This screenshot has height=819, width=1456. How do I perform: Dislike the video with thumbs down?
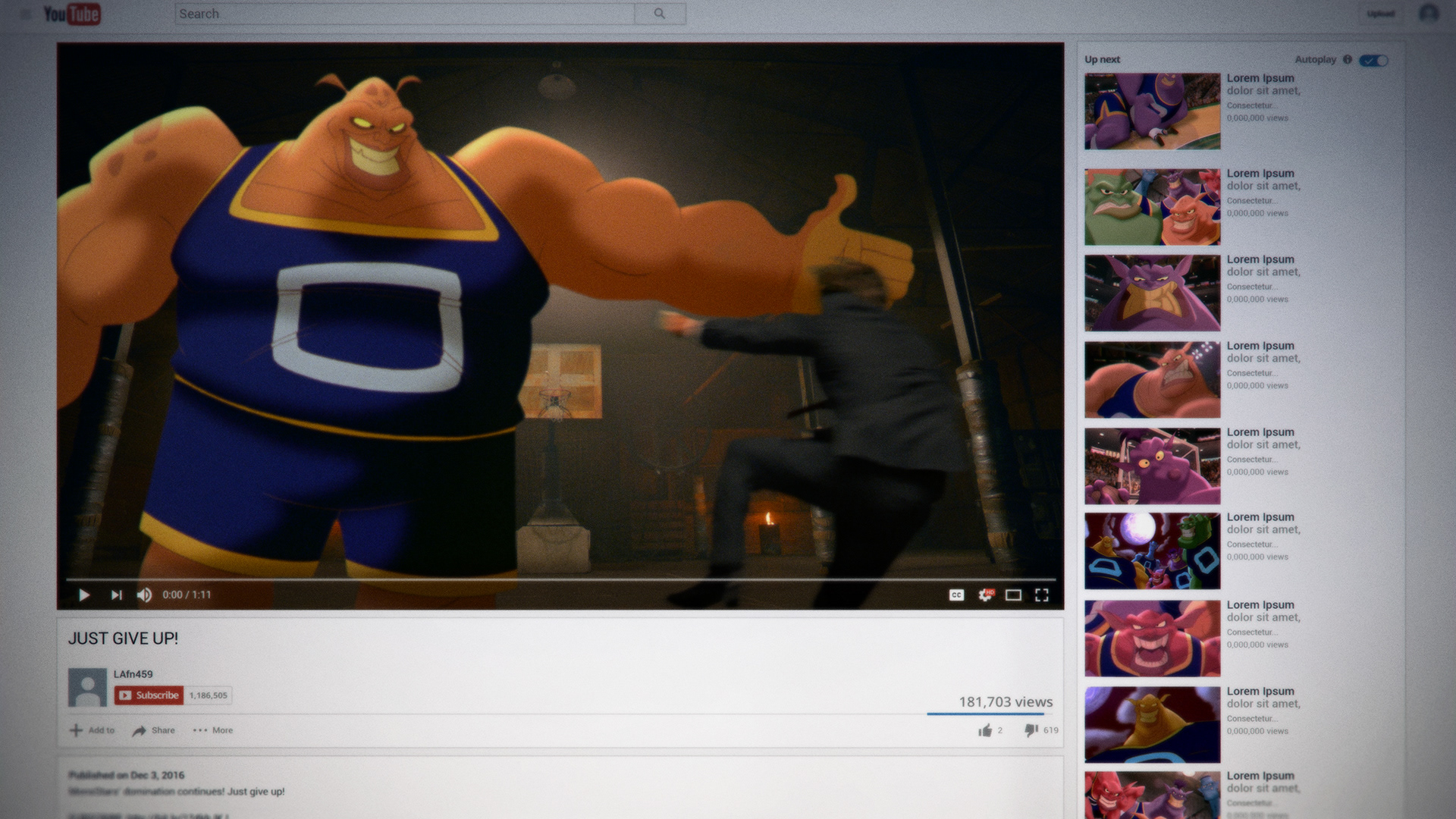[1031, 730]
